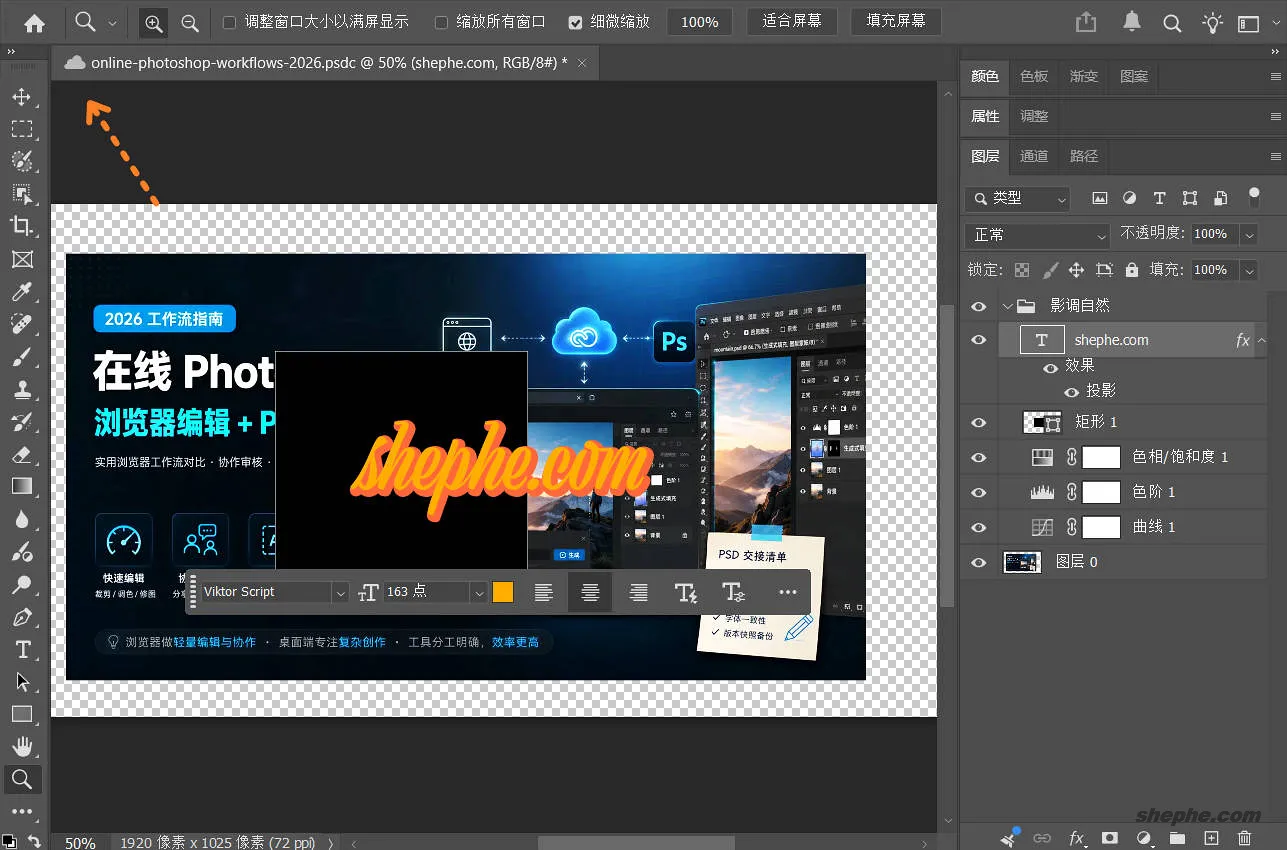The width and height of the screenshot is (1287, 850).
Task: Toggle 缩放所有窗口 checkbox
Action: [x=441, y=22]
